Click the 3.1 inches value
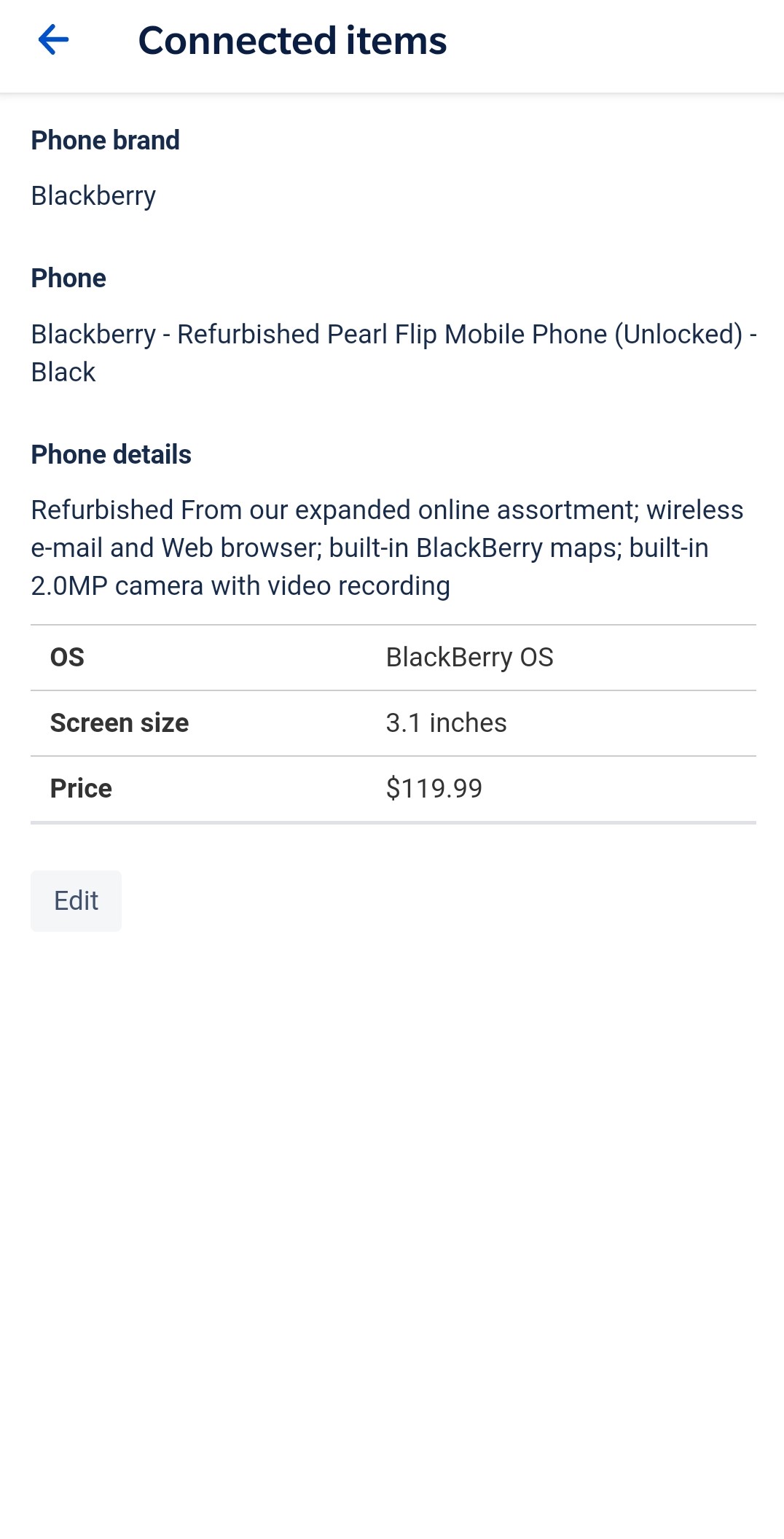The image size is (784, 1539). tap(446, 723)
